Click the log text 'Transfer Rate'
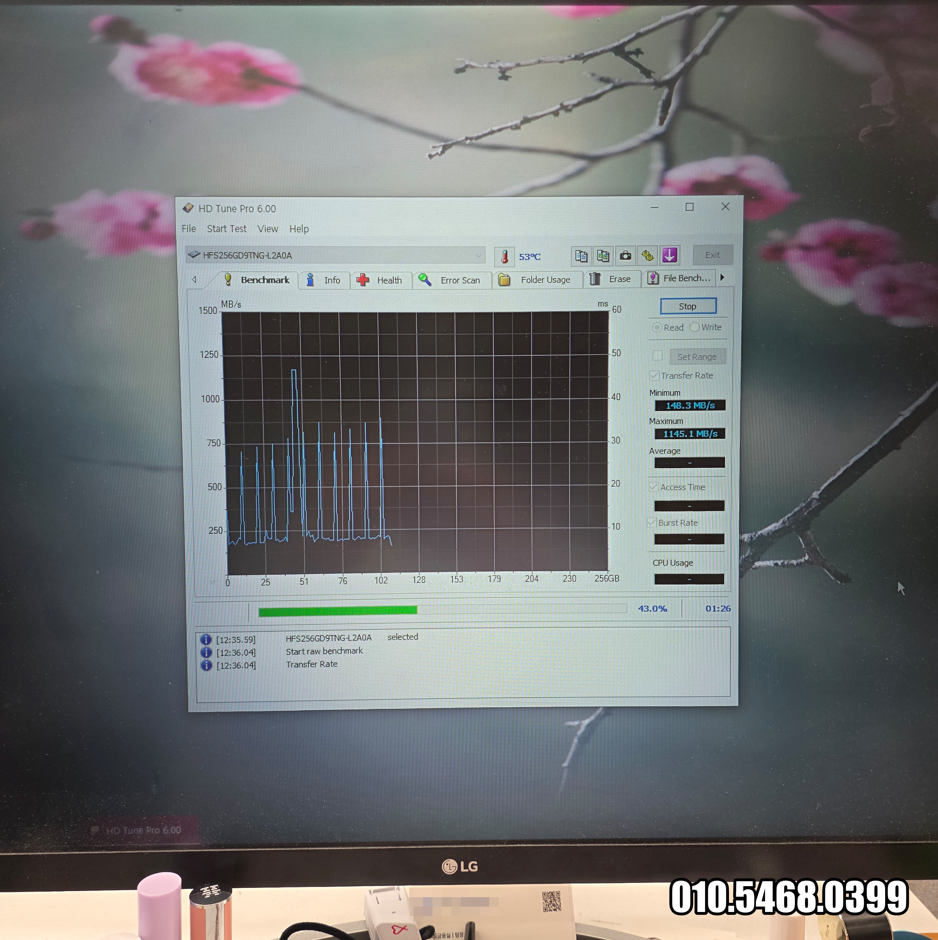The height and width of the screenshot is (940, 938). click(312, 664)
